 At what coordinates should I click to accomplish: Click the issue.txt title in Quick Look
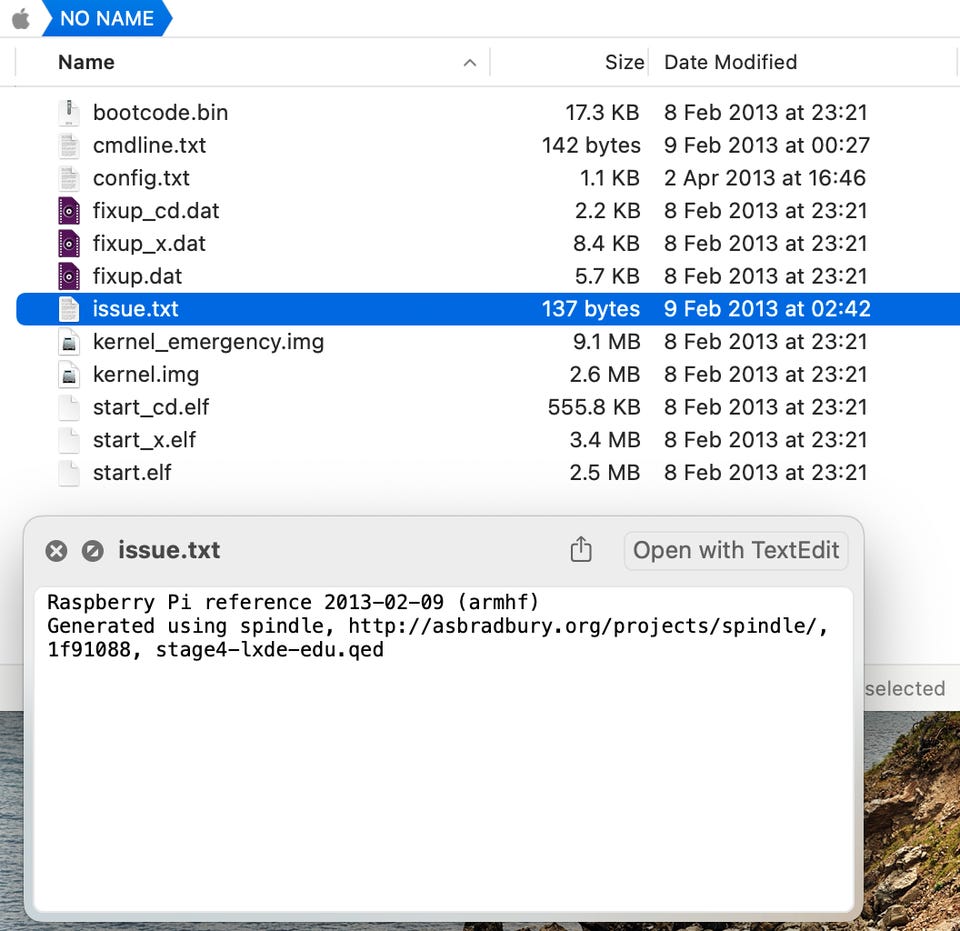(x=169, y=550)
